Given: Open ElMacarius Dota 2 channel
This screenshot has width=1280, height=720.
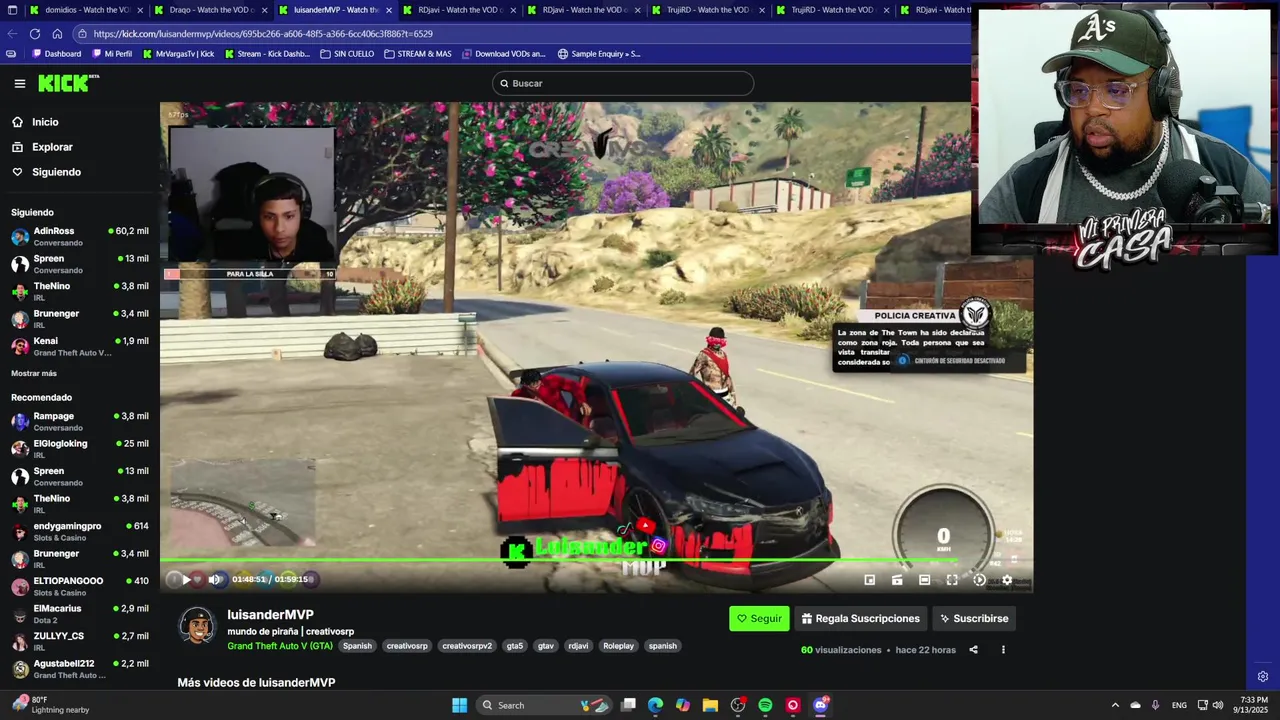Looking at the screenshot, I should click(79, 613).
